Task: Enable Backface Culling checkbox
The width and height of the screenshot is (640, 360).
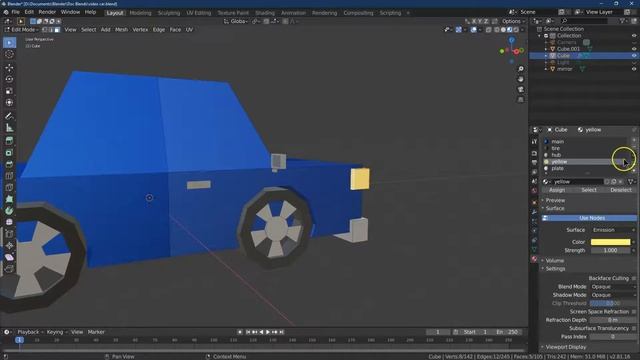Action: tap(634, 278)
